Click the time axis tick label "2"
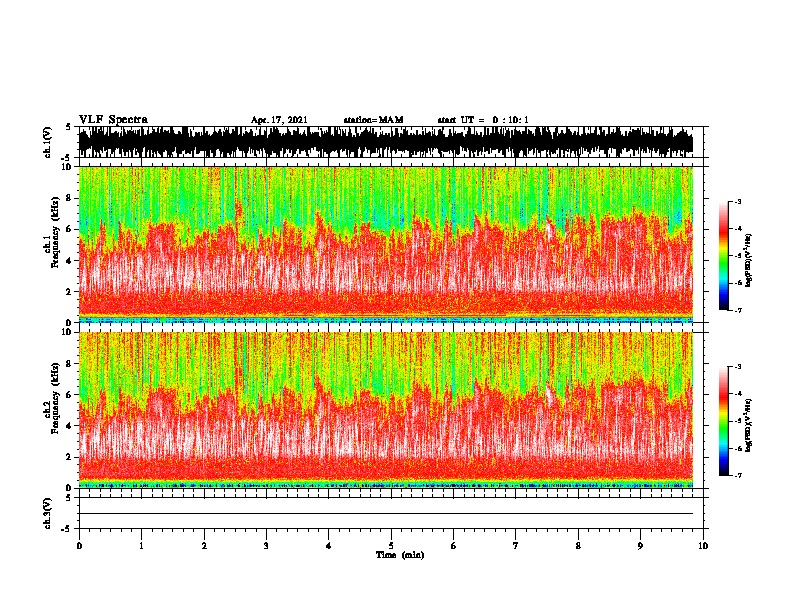Screen dimensions: 792x612 pos(204,546)
